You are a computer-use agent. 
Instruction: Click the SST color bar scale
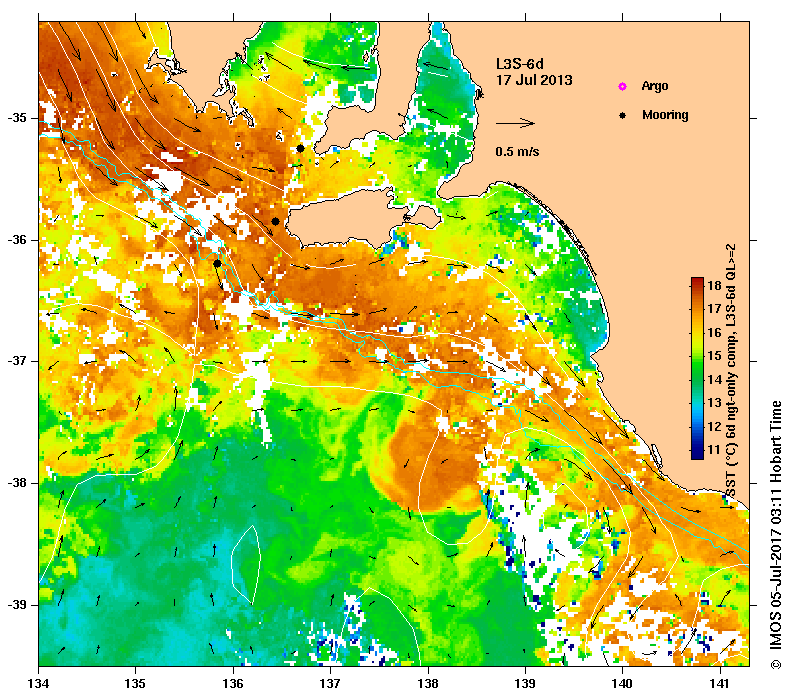click(x=697, y=368)
